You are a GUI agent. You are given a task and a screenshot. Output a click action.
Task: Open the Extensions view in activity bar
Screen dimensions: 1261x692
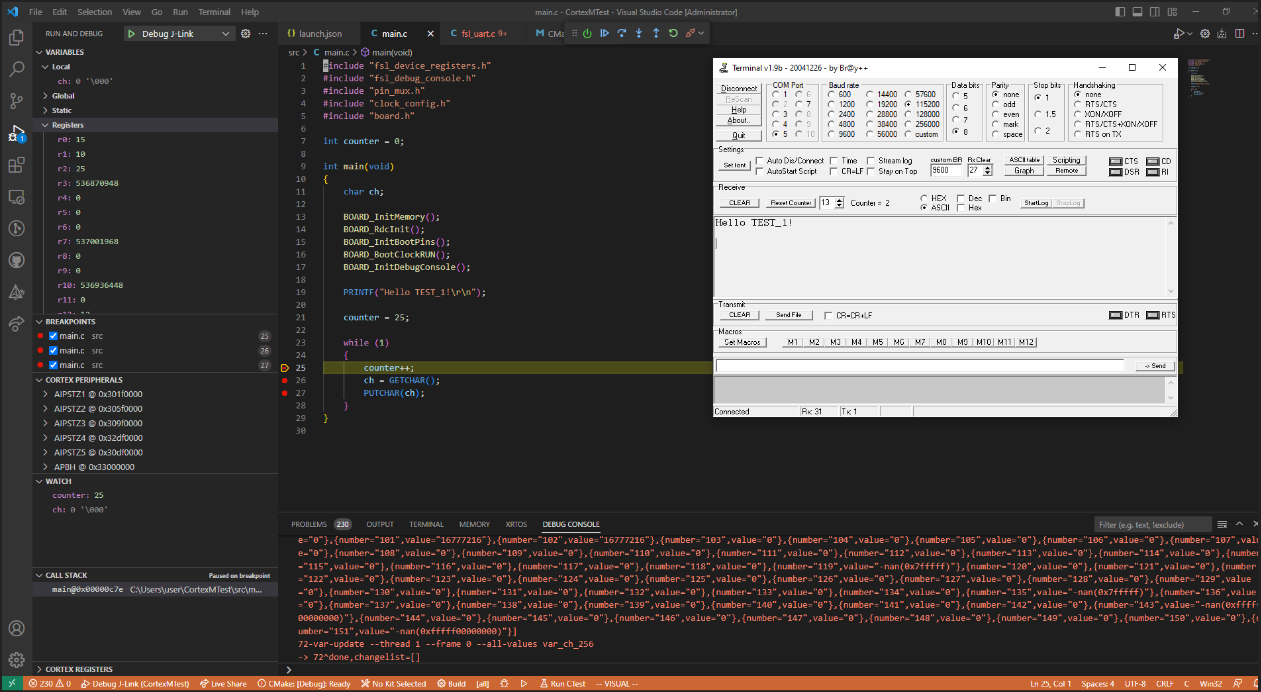pyautogui.click(x=16, y=165)
